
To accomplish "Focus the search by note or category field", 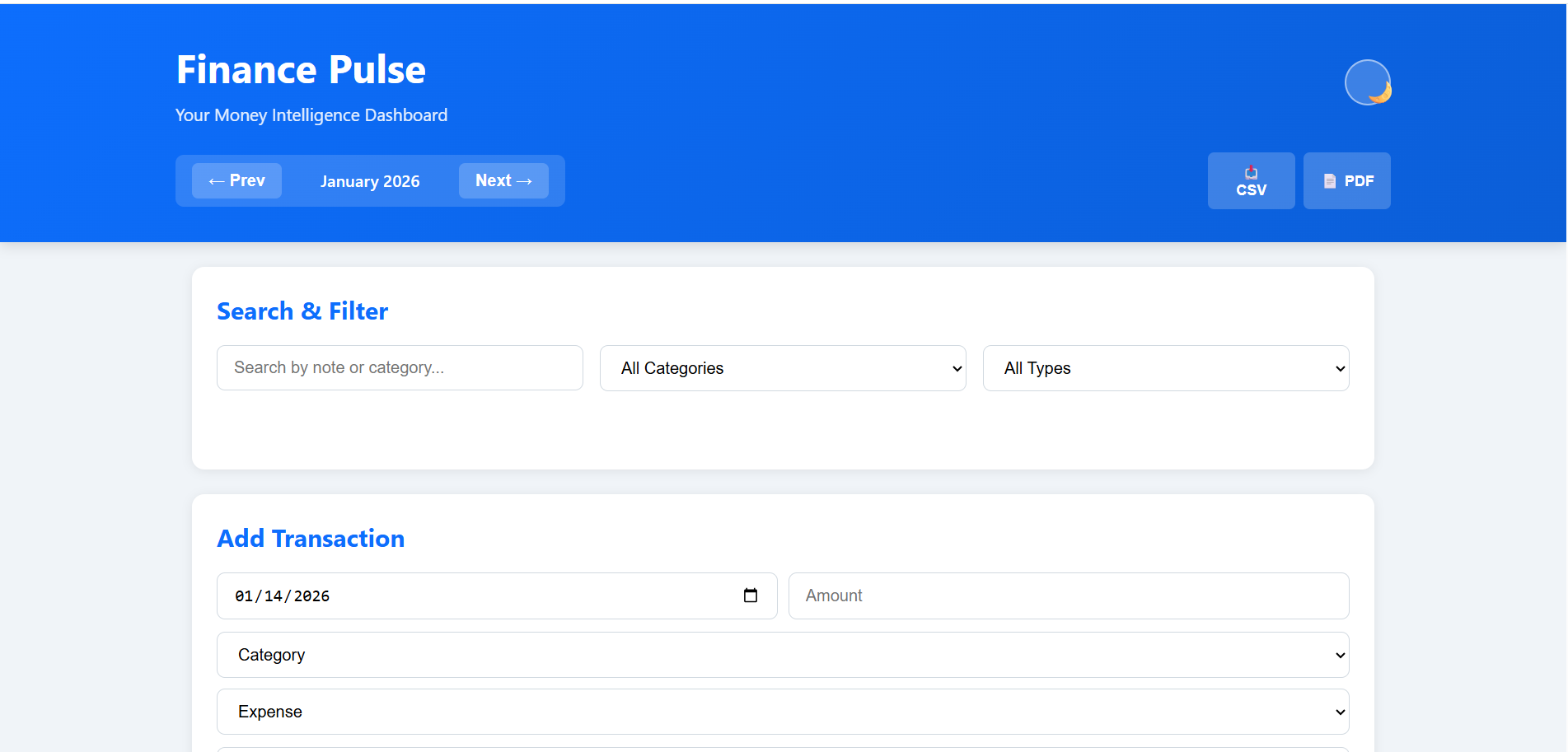I will 400,367.
